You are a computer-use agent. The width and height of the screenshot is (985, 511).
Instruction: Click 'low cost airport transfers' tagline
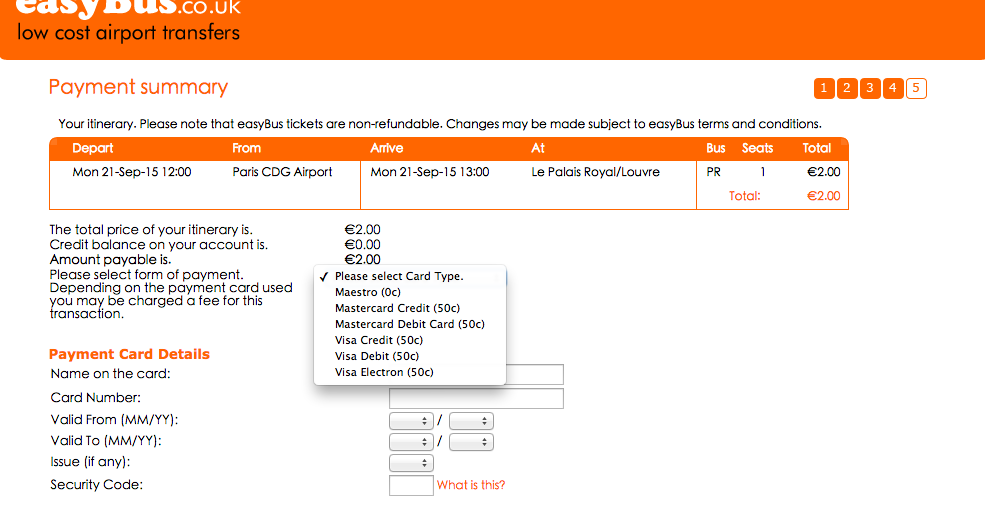click(x=129, y=33)
